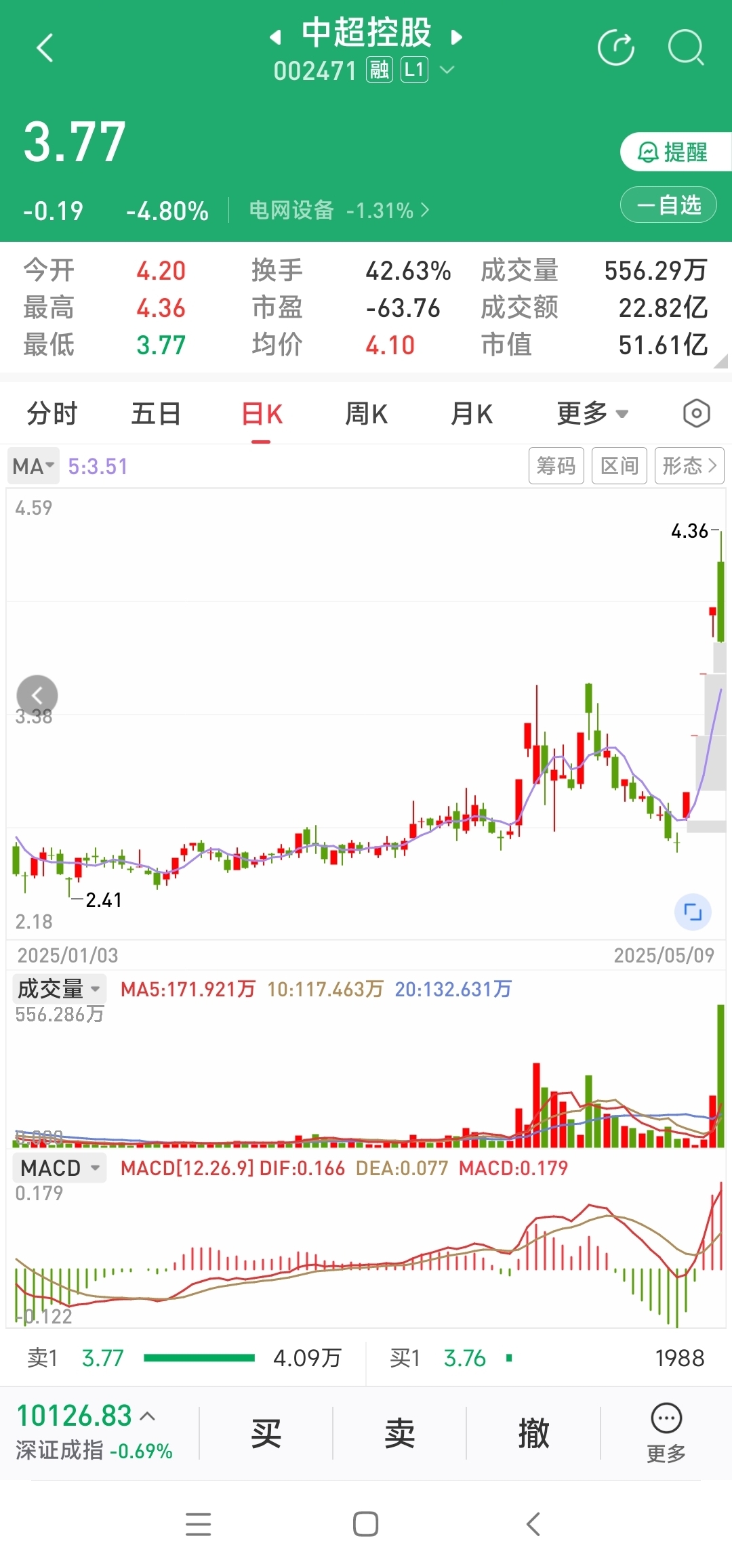
Task: Open 成交量 indicator dropdown
Action: (59, 989)
